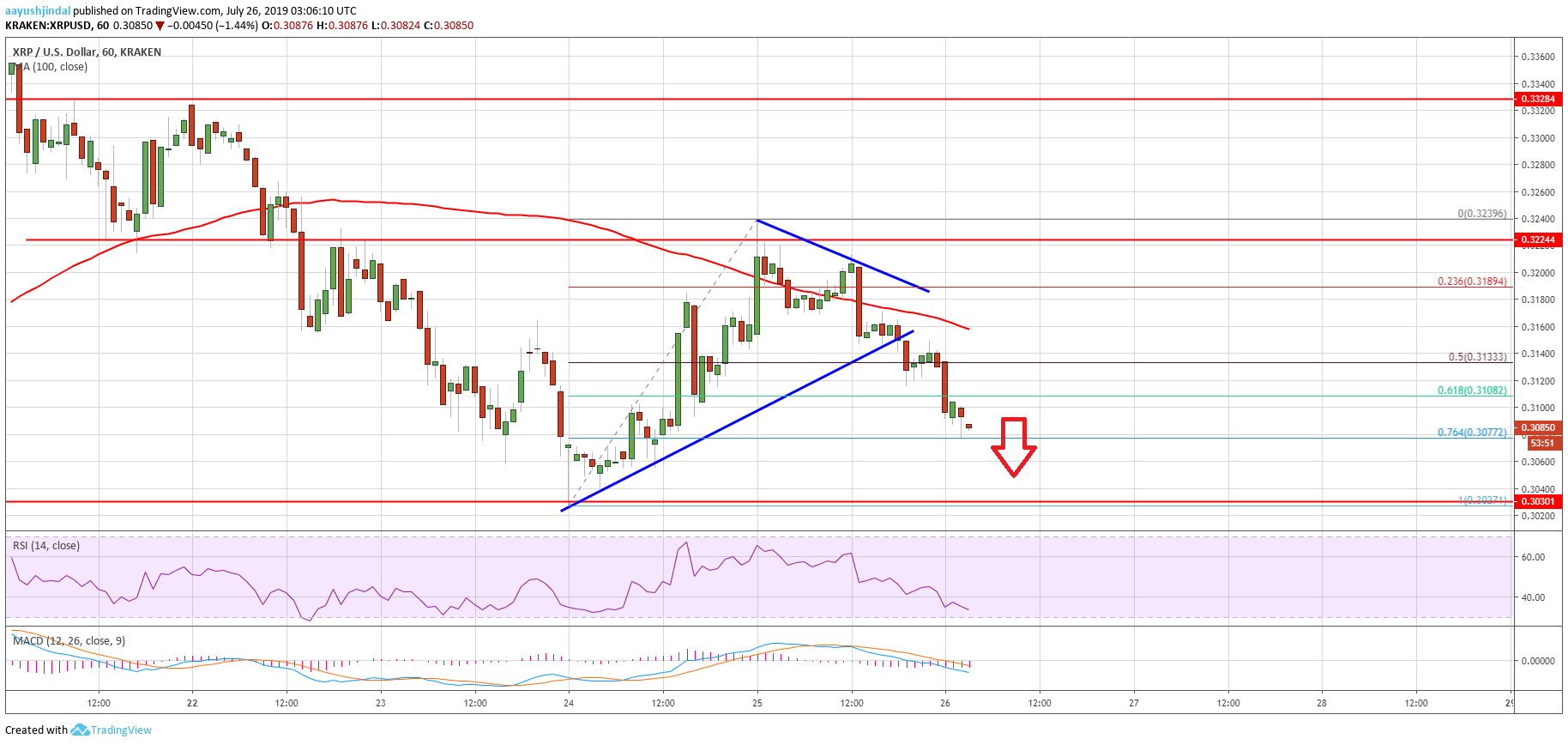Screen dimensions: 1568x745
Task: Click the RSI 40.00 scale label
Action: click(1533, 597)
